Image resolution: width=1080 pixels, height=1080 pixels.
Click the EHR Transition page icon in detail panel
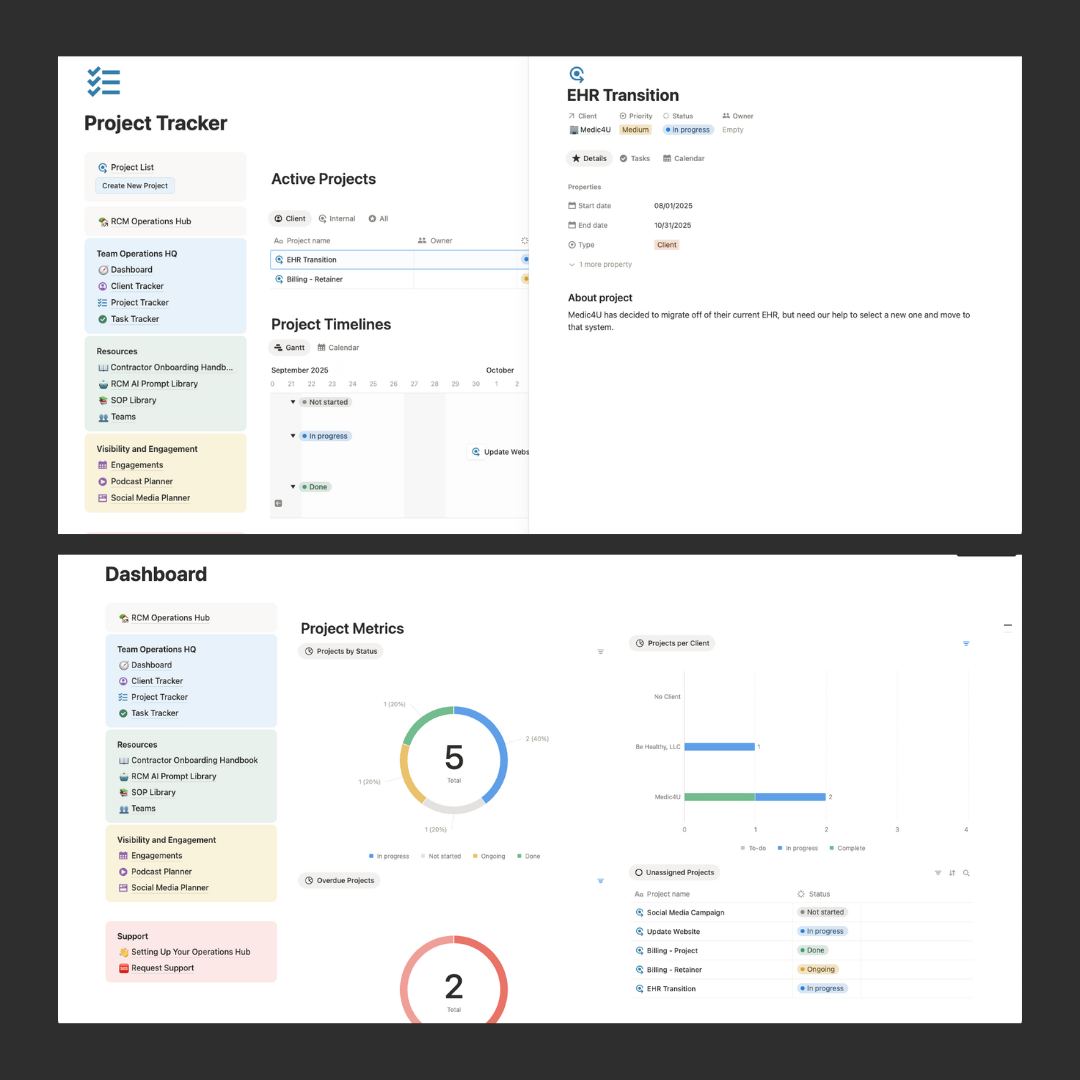[x=577, y=74]
